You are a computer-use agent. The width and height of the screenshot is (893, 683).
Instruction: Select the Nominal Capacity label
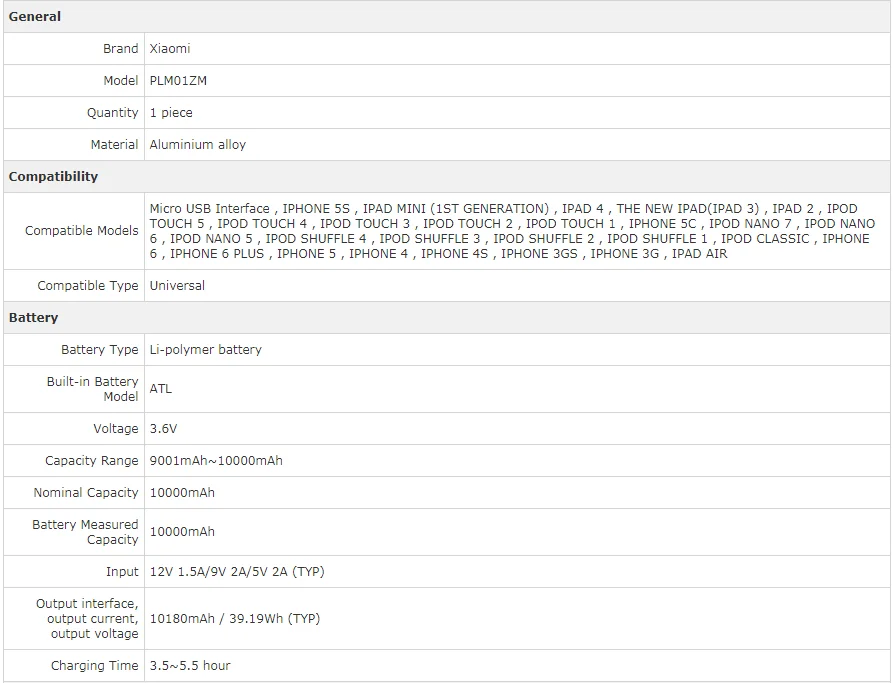(x=86, y=492)
